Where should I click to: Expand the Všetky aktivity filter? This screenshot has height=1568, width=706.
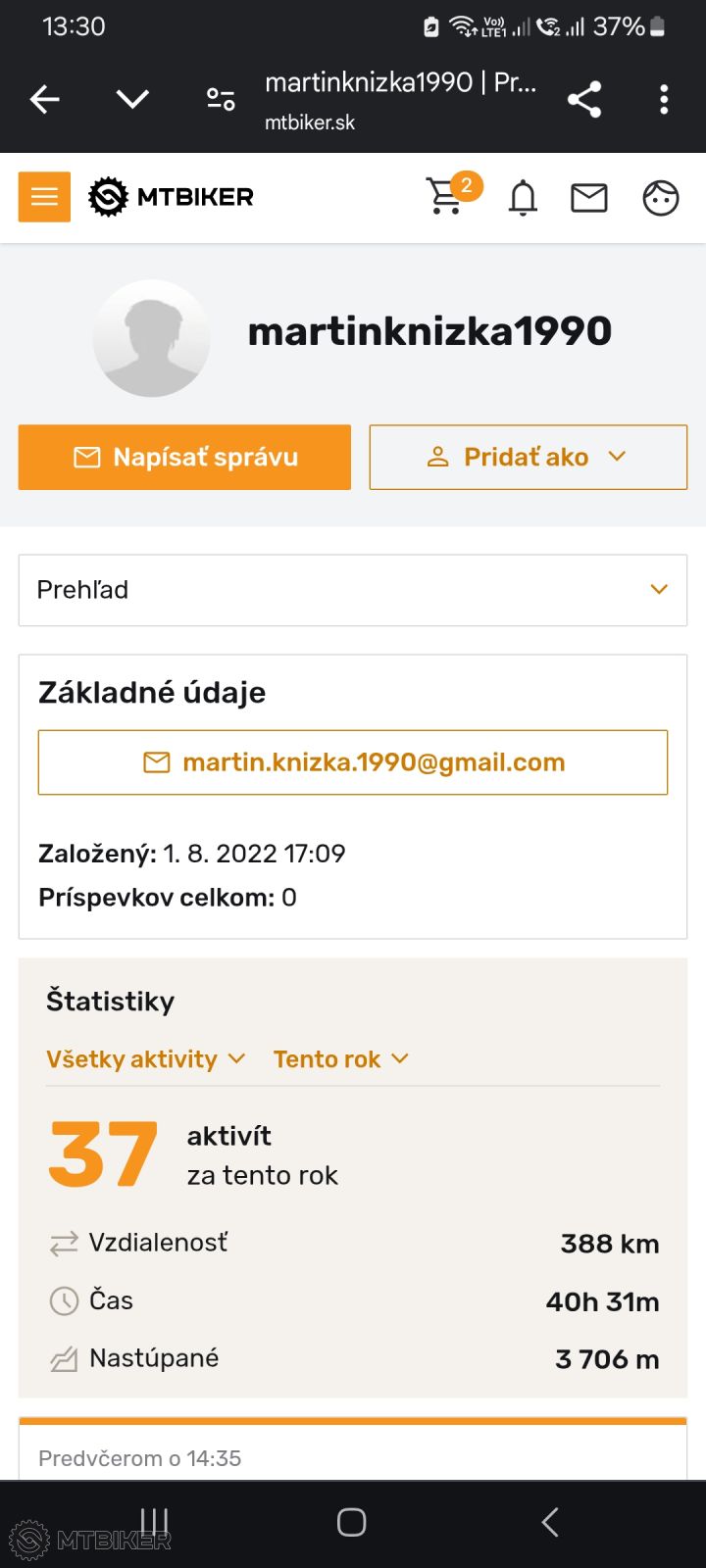[145, 1059]
